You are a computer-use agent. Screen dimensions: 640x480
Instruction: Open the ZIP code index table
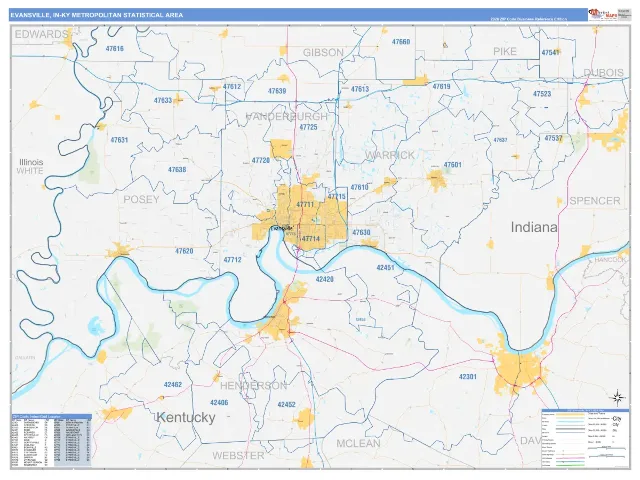click(x=51, y=440)
